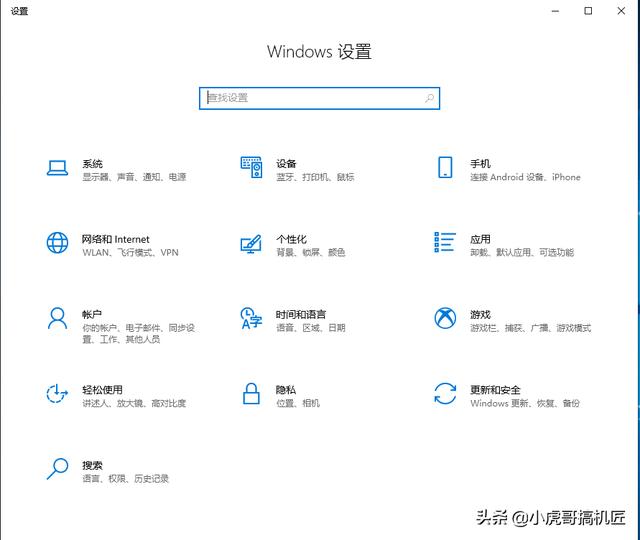This screenshot has width=640, height=540.
Task: Click description 蓝牙、打印机、鼠标
Action: [x=315, y=177]
